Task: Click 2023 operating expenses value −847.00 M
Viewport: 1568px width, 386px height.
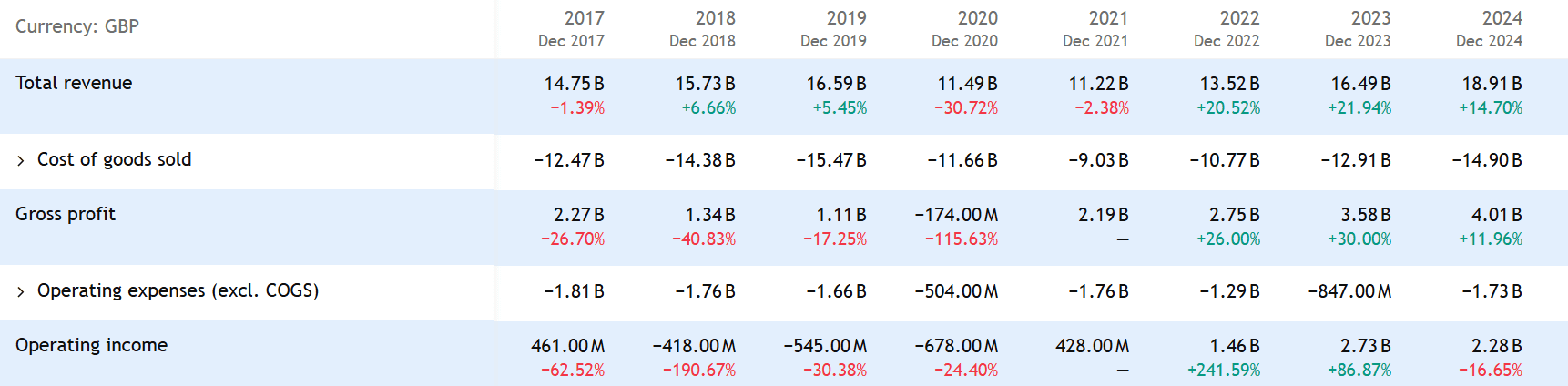Action: pos(1349,291)
